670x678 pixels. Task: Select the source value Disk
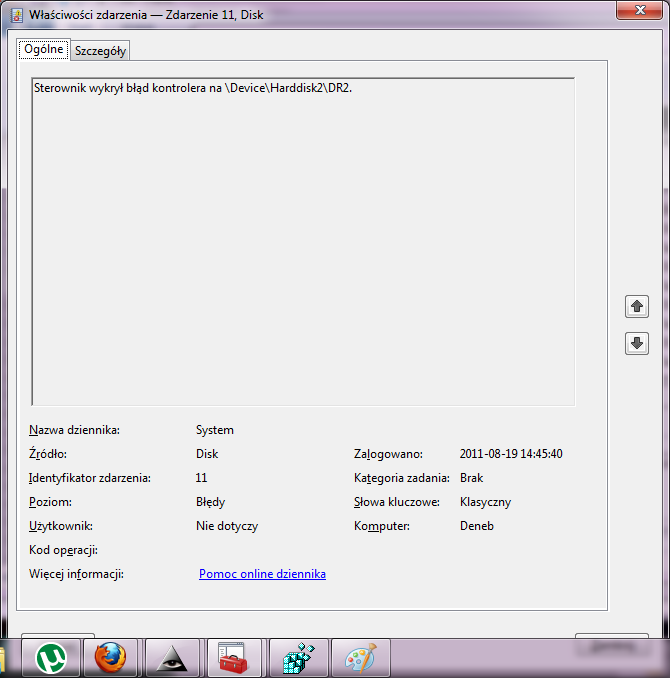[207, 454]
